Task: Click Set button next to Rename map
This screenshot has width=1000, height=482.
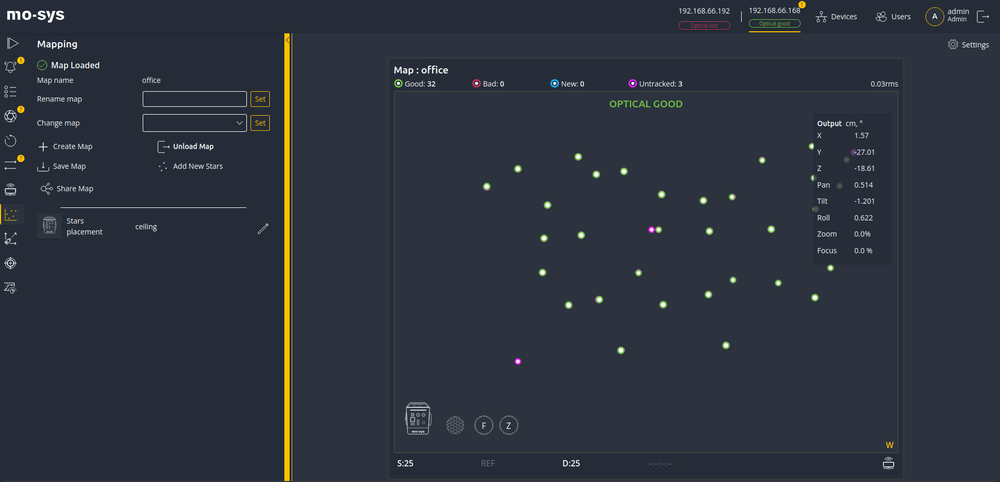Action: 260,99
